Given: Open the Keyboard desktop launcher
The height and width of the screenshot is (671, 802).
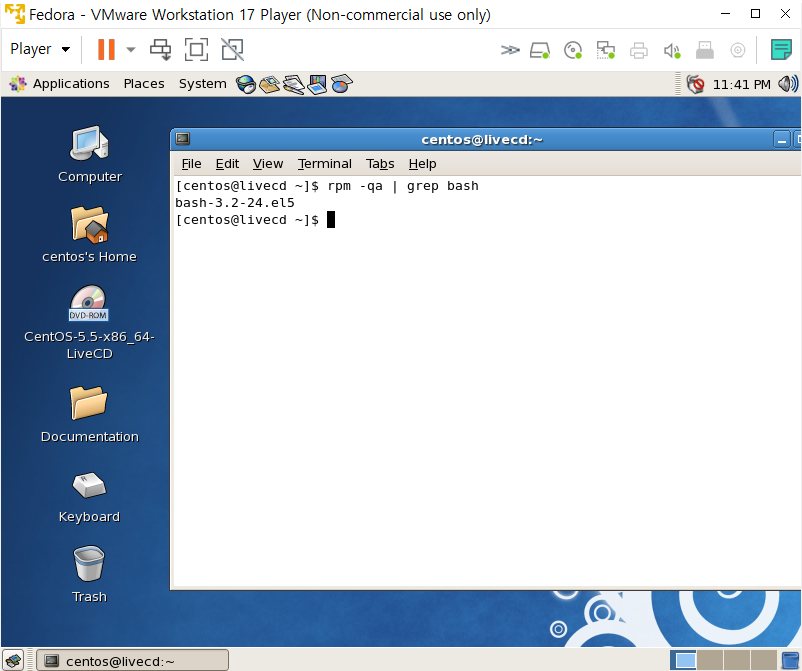Looking at the screenshot, I should (90, 497).
